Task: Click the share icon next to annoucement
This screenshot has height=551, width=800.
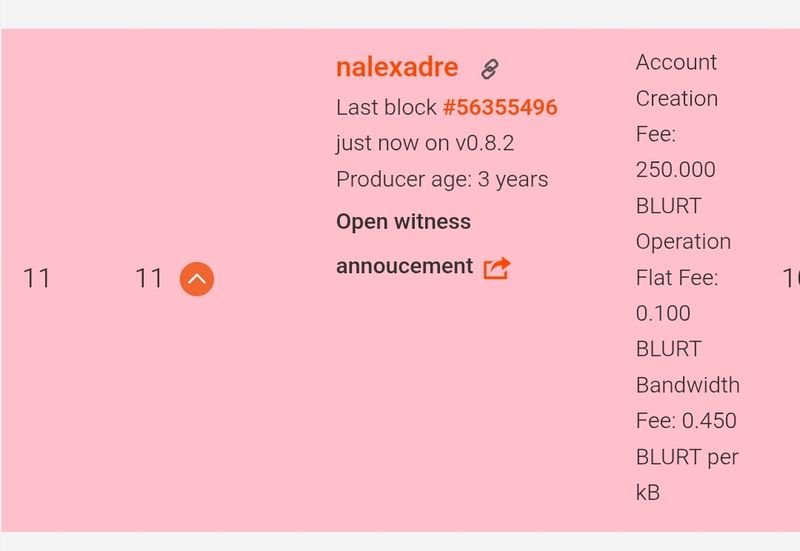Action: 497,267
